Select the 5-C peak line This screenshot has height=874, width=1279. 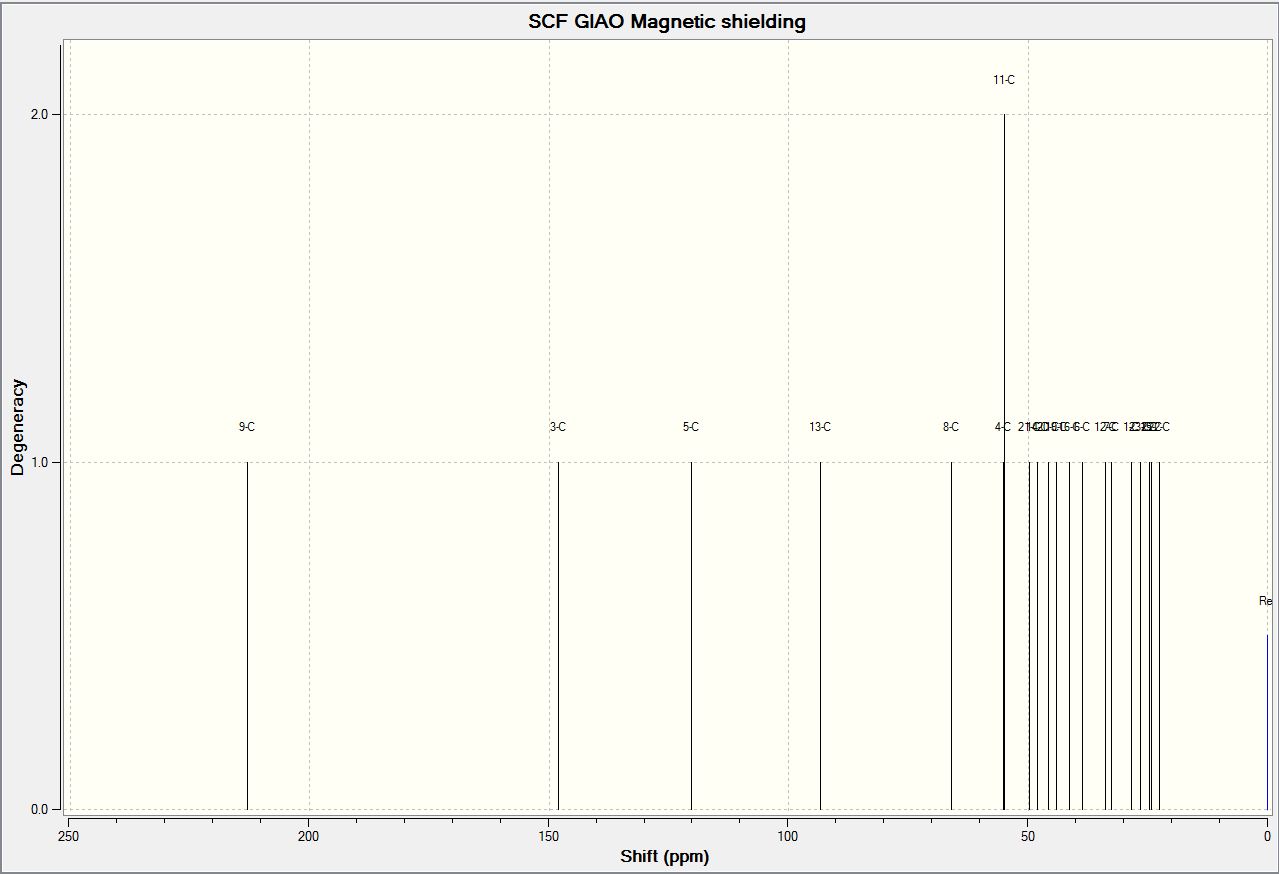tap(691, 635)
